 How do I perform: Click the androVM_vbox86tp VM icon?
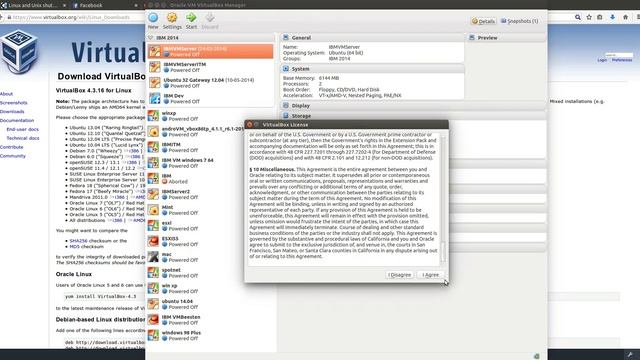pyautogui.click(x=153, y=131)
